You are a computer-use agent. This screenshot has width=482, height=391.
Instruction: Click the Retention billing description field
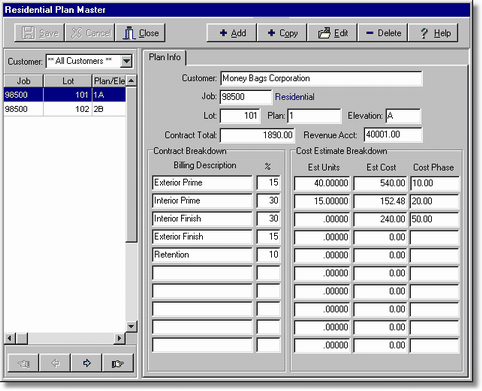(202, 255)
